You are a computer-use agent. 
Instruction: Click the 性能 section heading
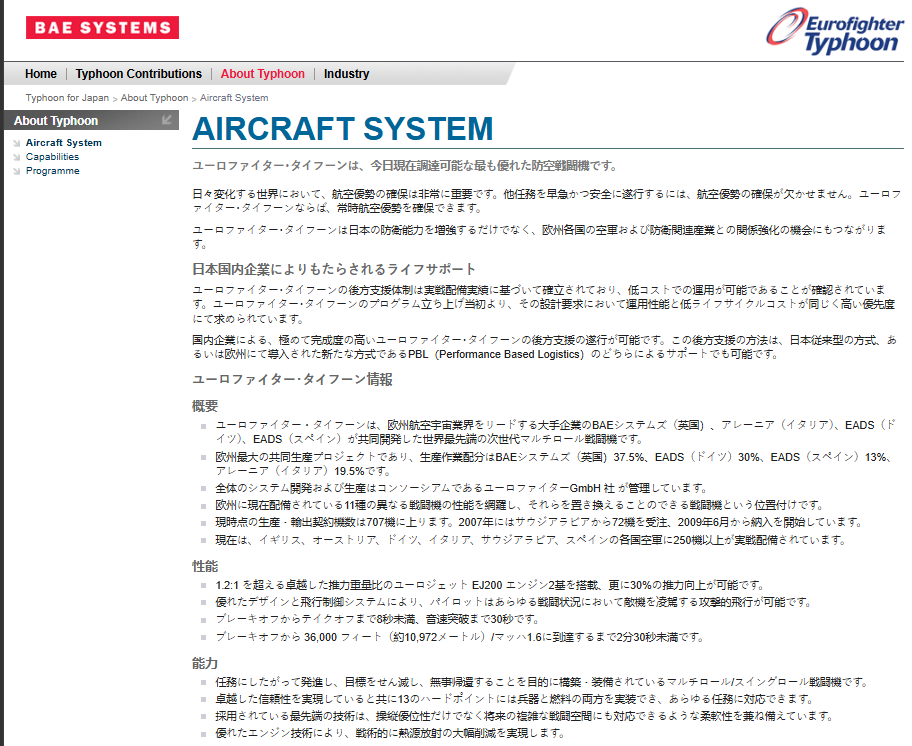click(x=205, y=566)
